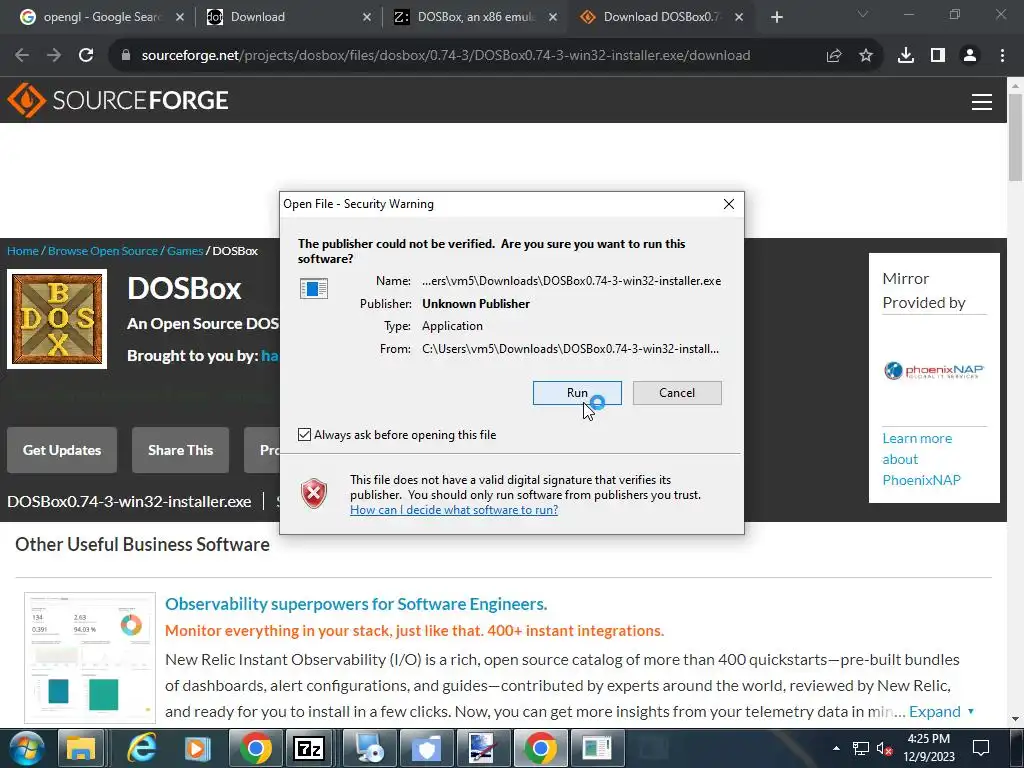Close the Download tab
Image resolution: width=1024 pixels, height=768 pixels.
[366, 18]
